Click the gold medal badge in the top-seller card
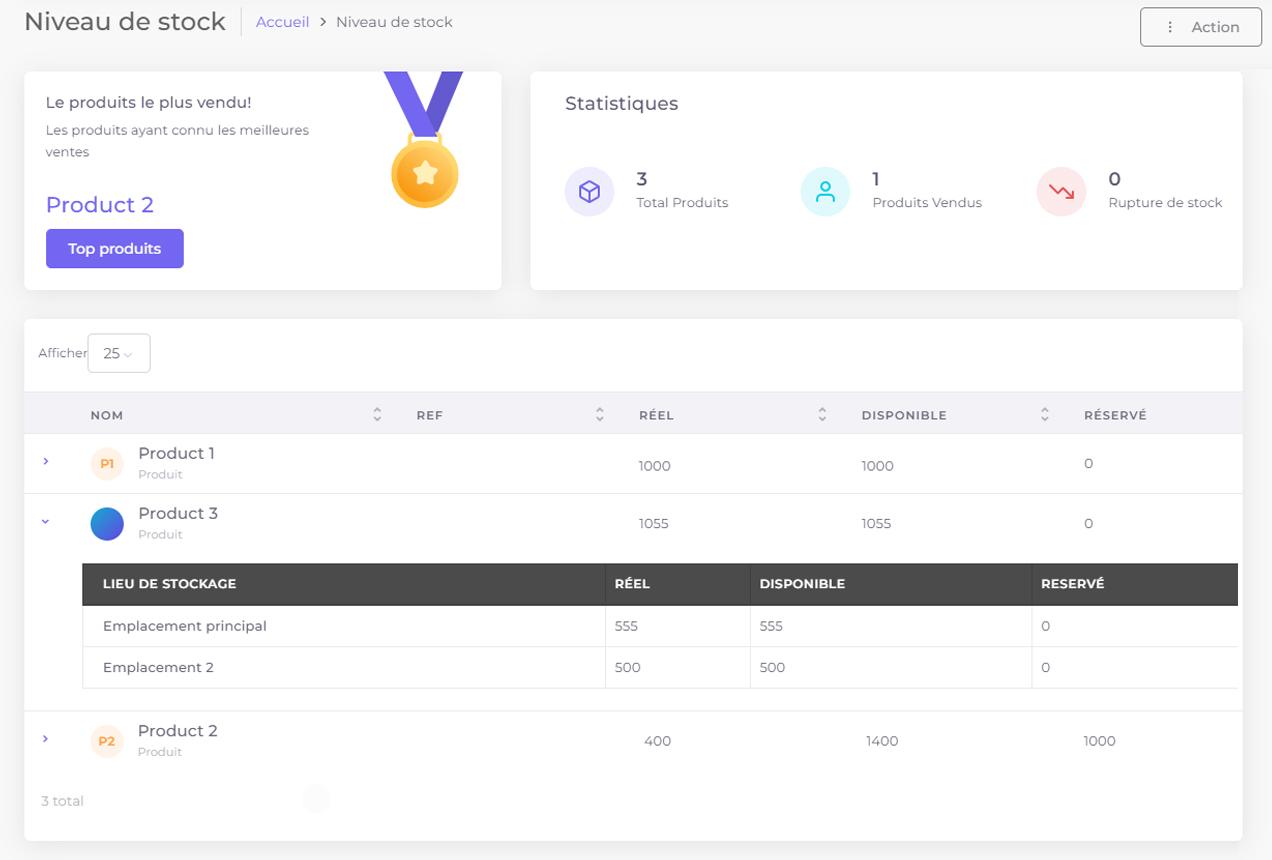Screen dimensions: 1272x860 coord(425,172)
